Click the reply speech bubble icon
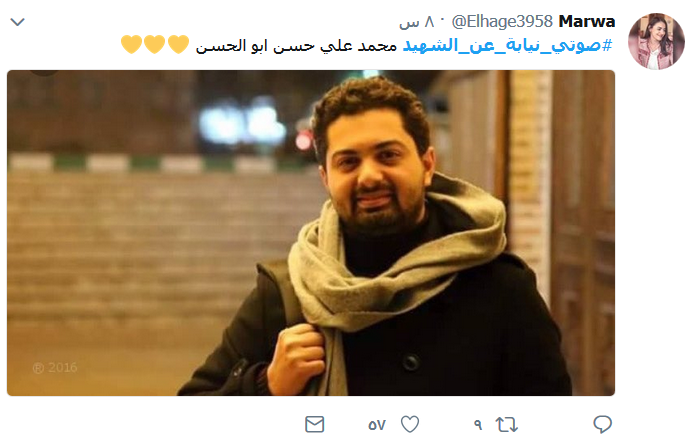Viewport: 694px width, 445px height. tap(602, 424)
